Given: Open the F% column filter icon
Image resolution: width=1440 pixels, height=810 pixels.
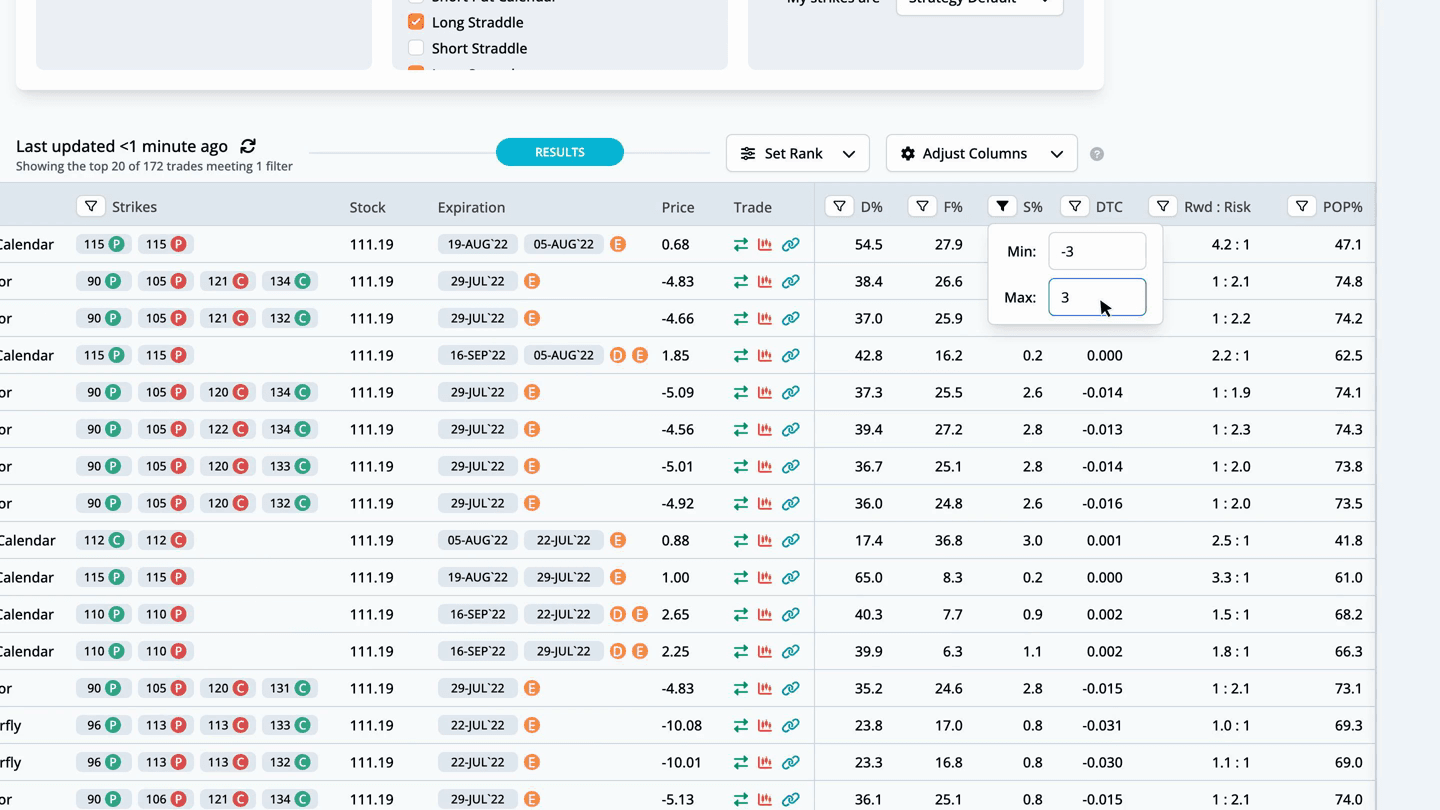Looking at the screenshot, I should [x=921, y=206].
